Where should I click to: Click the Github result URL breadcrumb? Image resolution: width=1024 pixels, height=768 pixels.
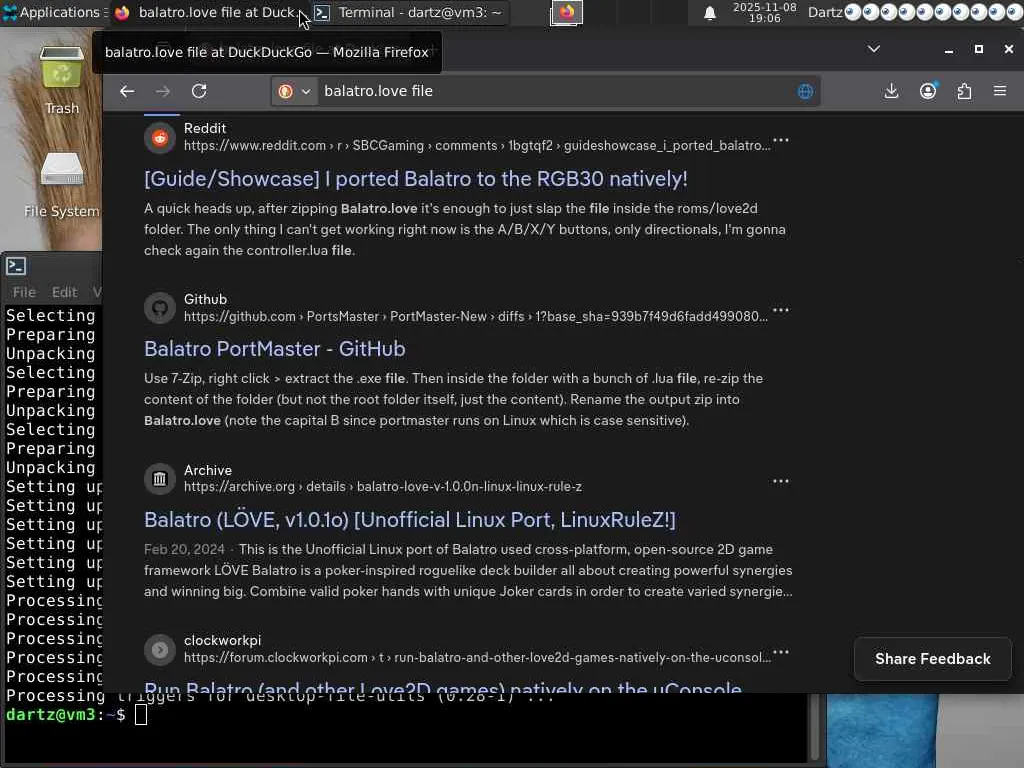tap(475, 317)
